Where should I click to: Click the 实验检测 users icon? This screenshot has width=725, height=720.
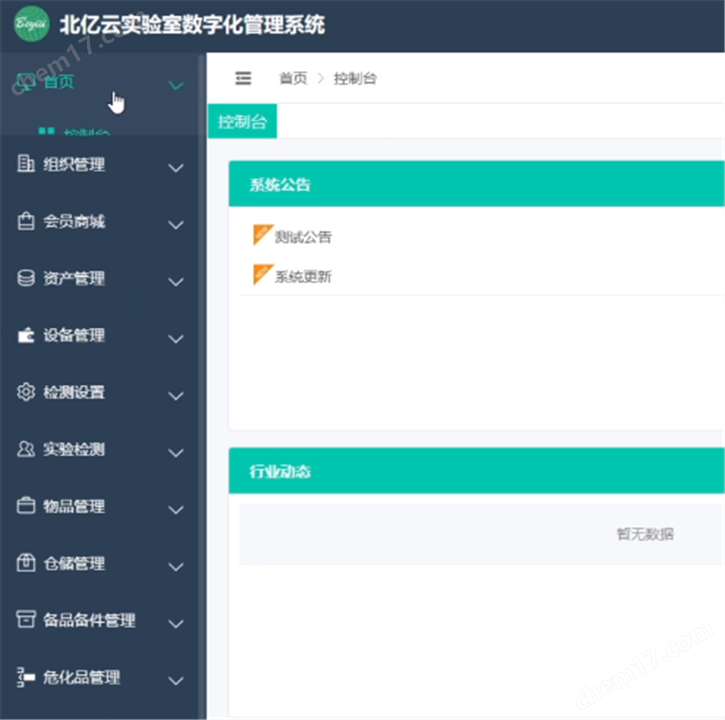26,449
